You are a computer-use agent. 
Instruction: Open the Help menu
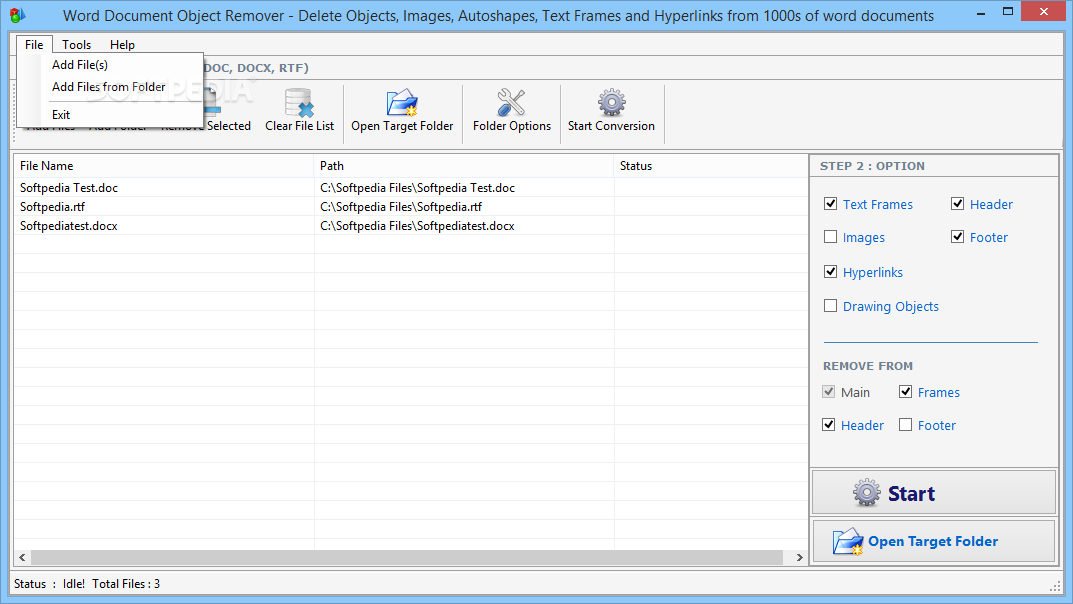[122, 44]
